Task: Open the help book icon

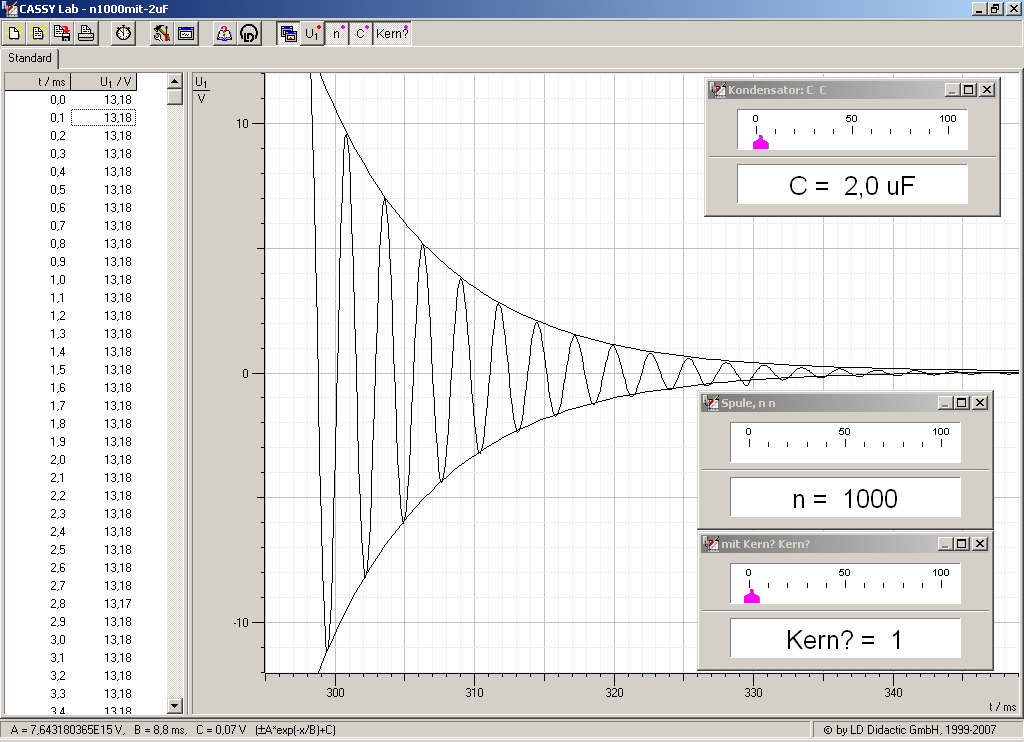Action: coord(224,33)
